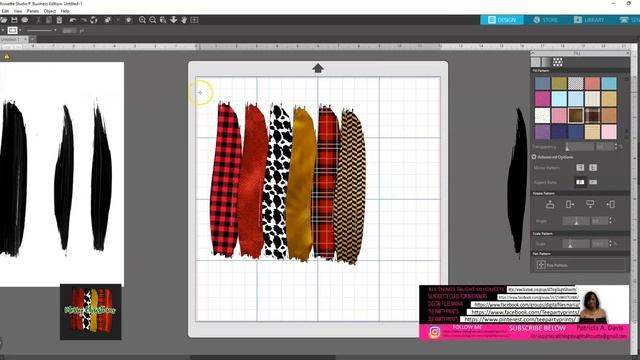Select the Pan hand tool
This screenshot has width=640, height=360.
tap(184, 20)
